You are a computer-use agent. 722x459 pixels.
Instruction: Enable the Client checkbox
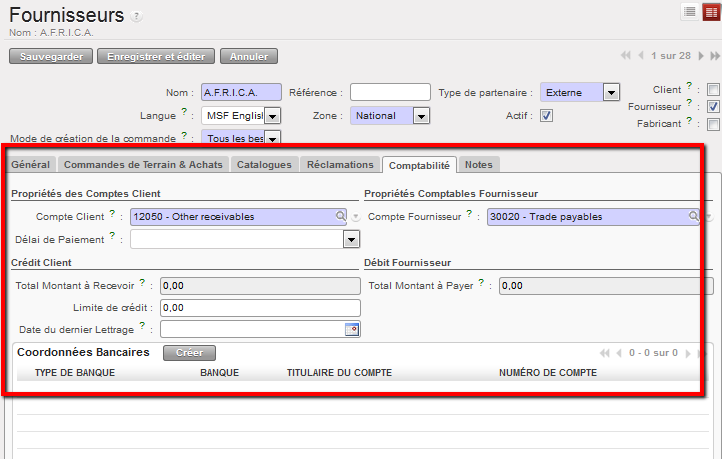713,89
